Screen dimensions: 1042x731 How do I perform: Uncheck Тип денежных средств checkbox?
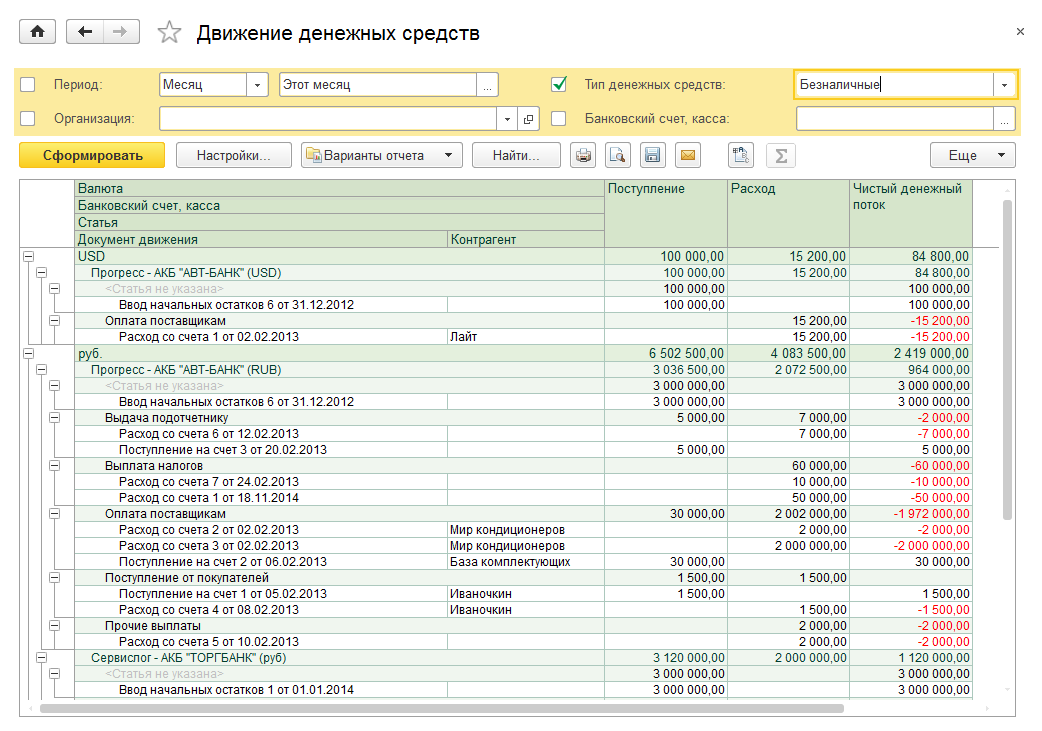click(x=559, y=85)
